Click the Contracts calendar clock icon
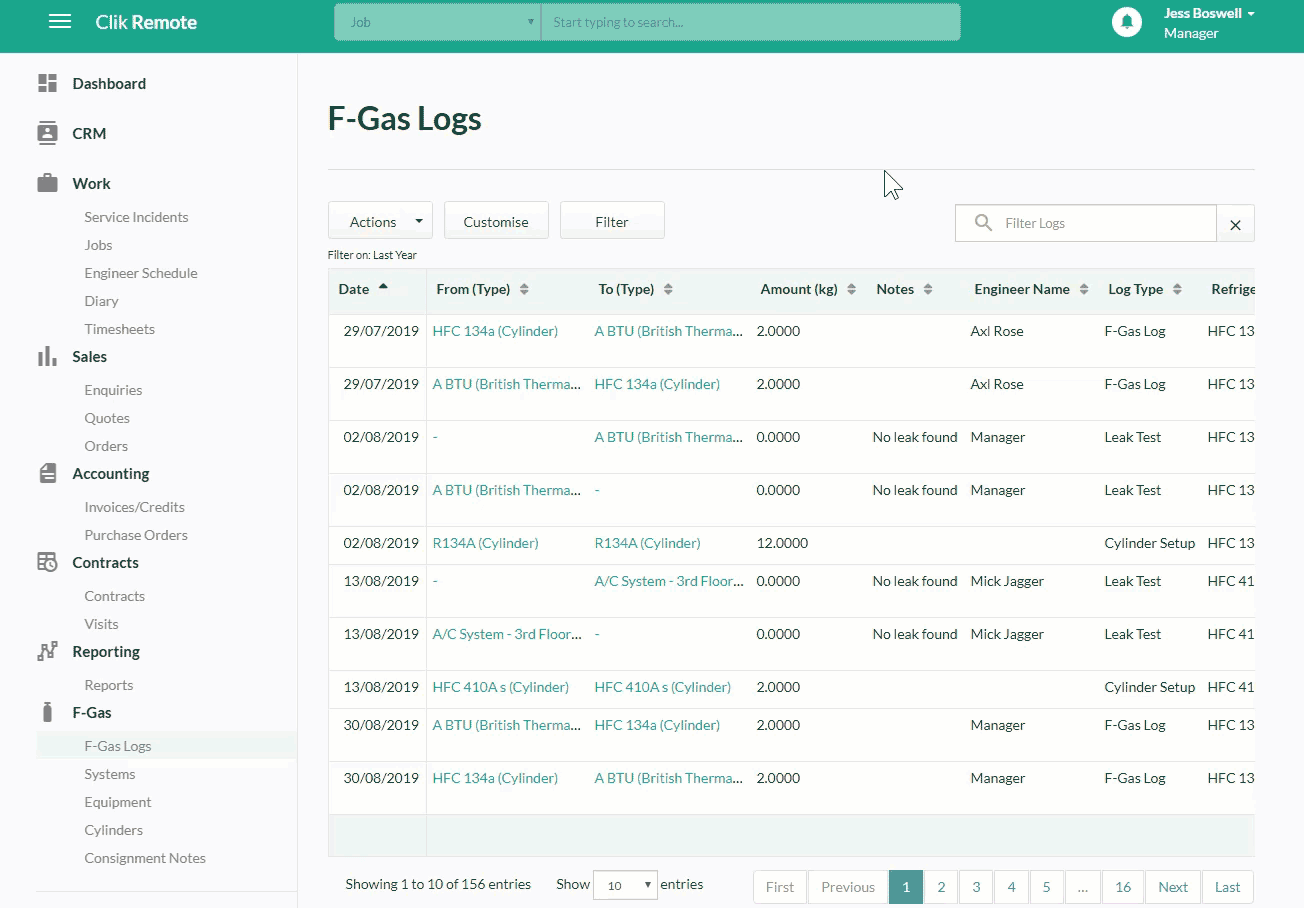 [47, 562]
